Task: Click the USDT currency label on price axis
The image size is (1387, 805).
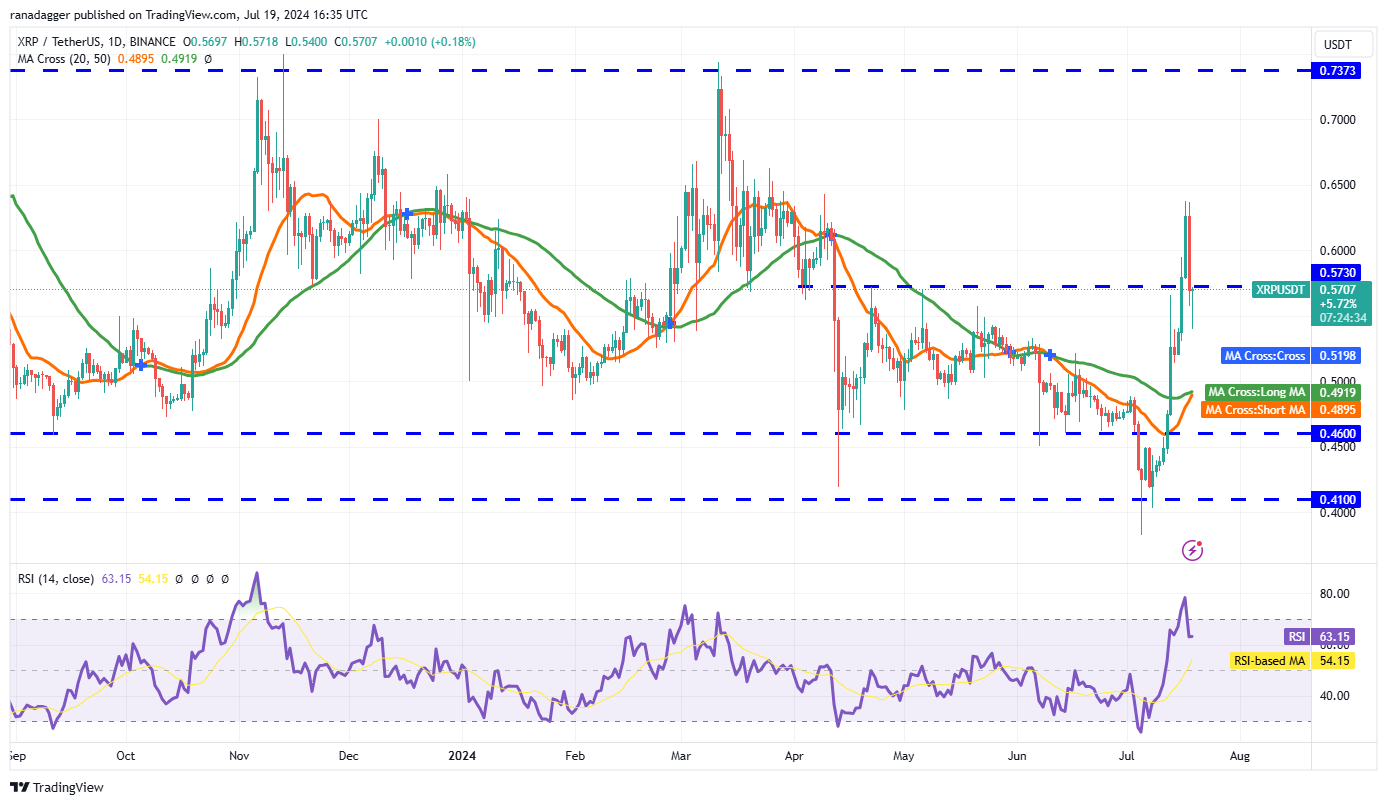Action: click(1338, 45)
